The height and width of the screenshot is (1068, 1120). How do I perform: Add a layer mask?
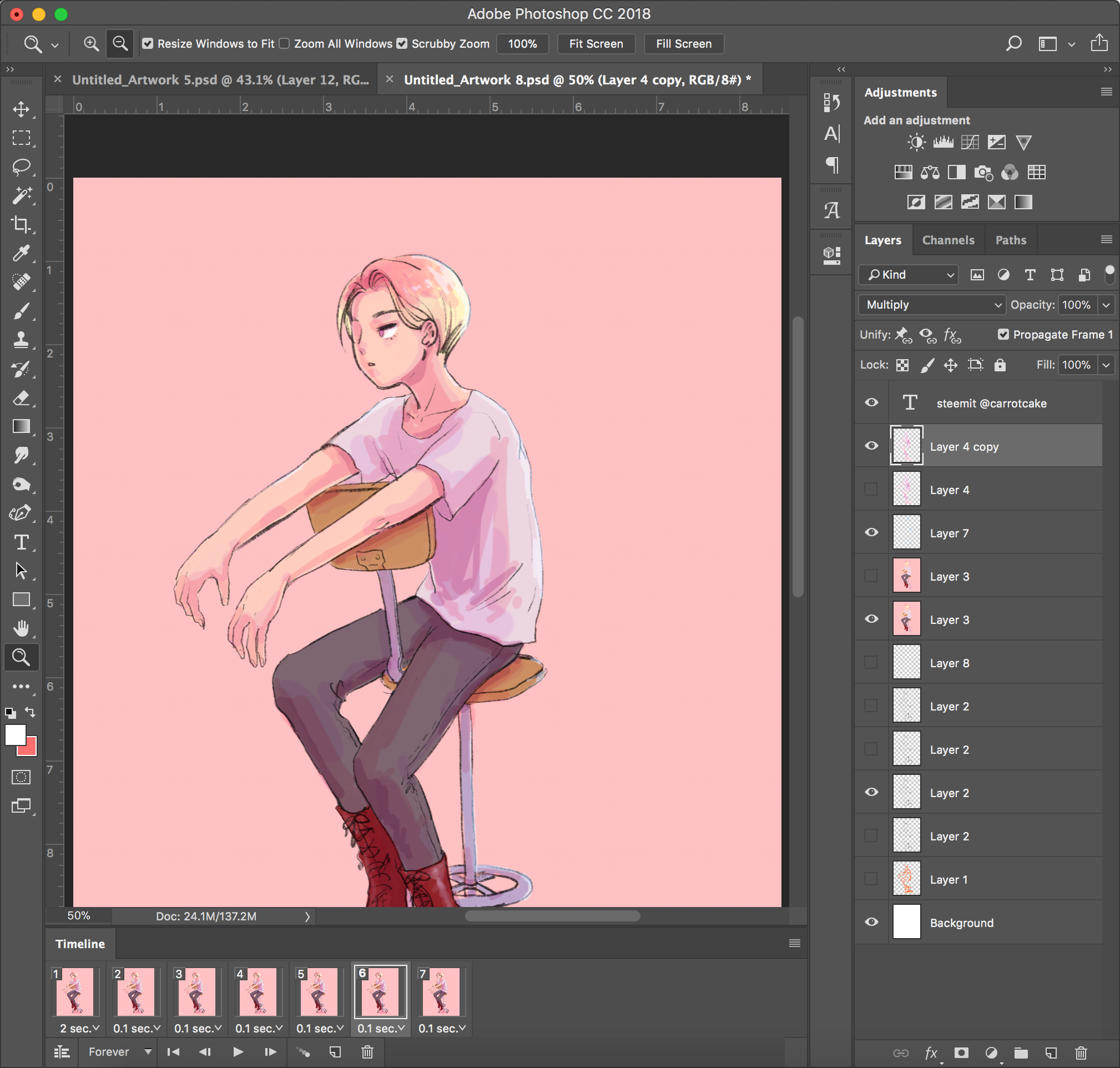(962, 1053)
